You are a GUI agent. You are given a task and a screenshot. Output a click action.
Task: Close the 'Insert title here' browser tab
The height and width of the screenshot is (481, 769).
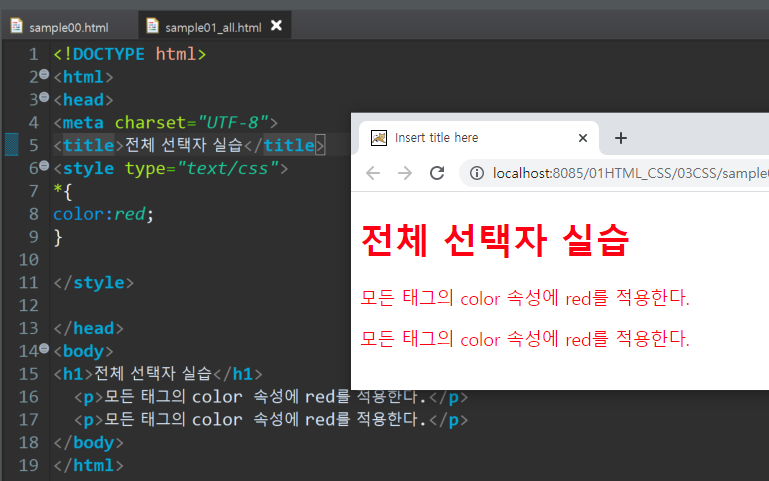point(583,138)
